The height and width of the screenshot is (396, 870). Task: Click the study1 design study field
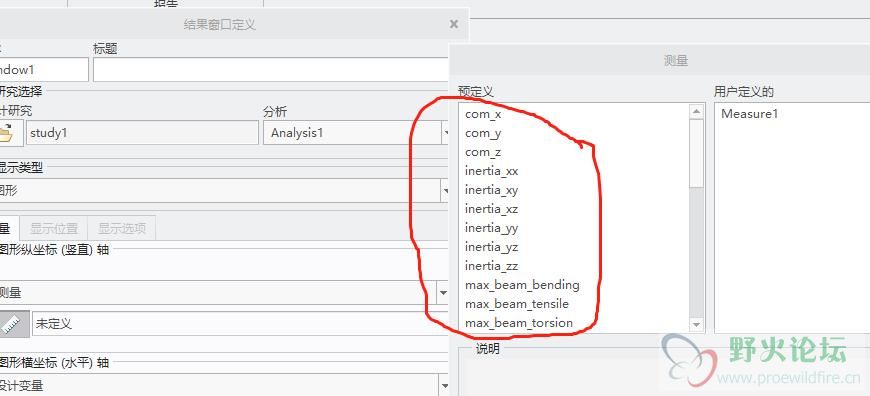tap(143, 133)
